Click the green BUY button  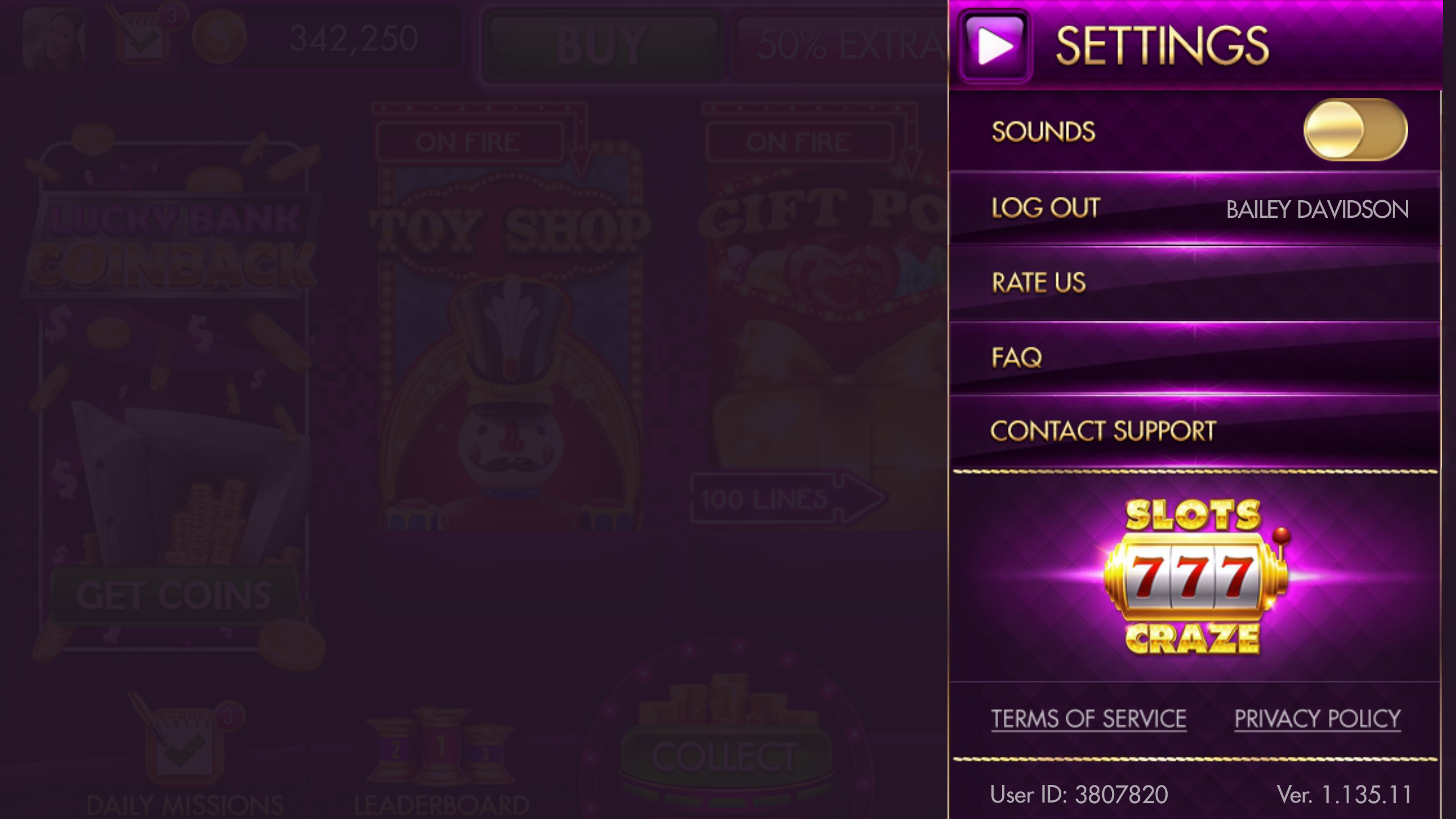tap(602, 44)
